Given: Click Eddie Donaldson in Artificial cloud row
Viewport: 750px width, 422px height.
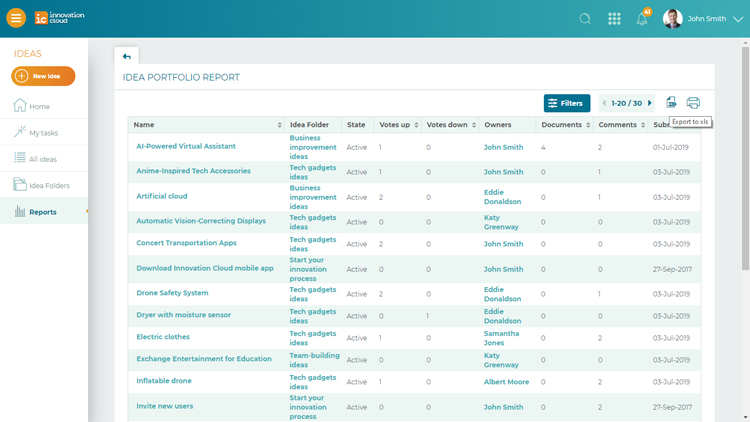Looking at the screenshot, I should coord(502,197).
